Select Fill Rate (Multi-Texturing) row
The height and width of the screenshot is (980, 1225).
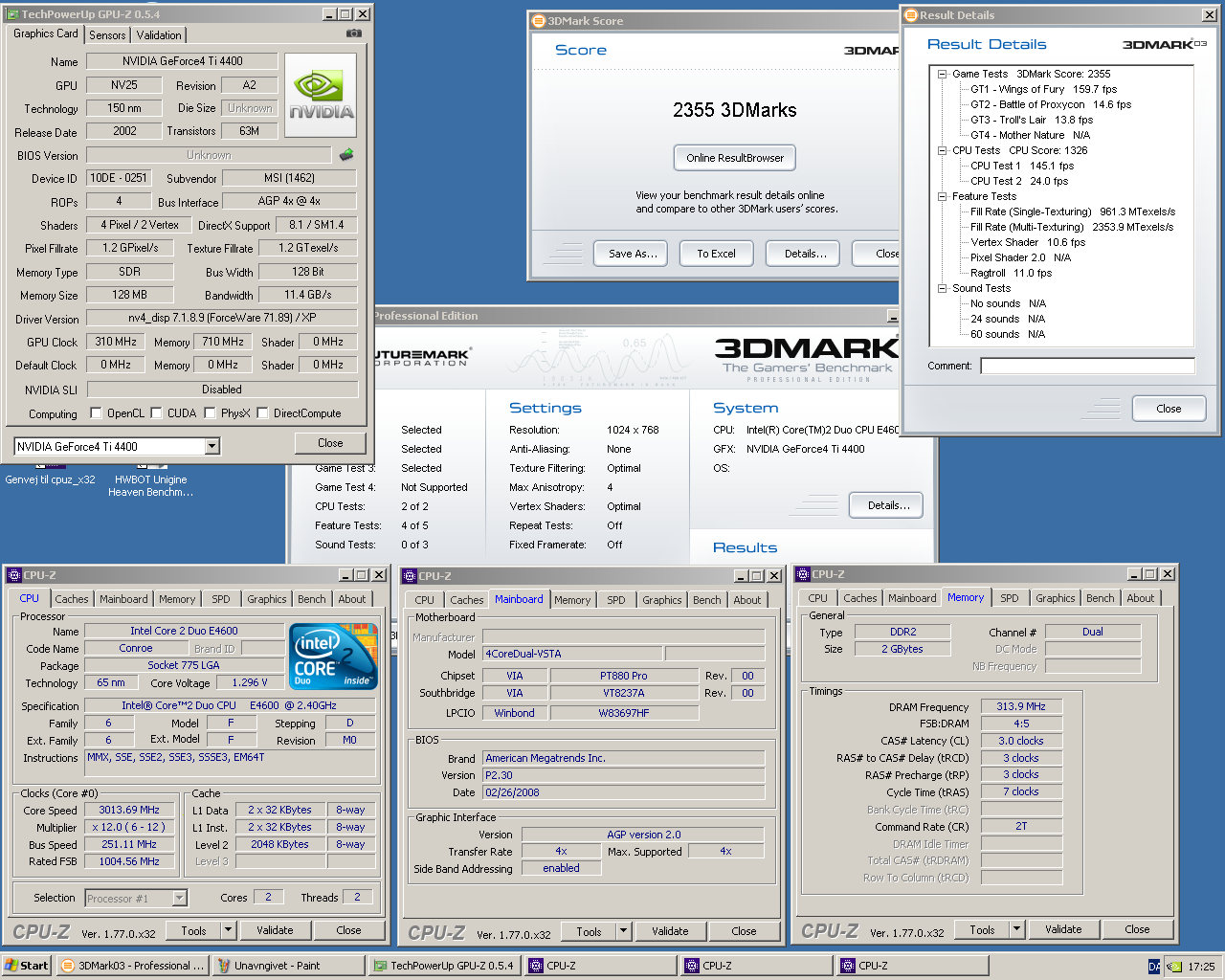click(1072, 227)
